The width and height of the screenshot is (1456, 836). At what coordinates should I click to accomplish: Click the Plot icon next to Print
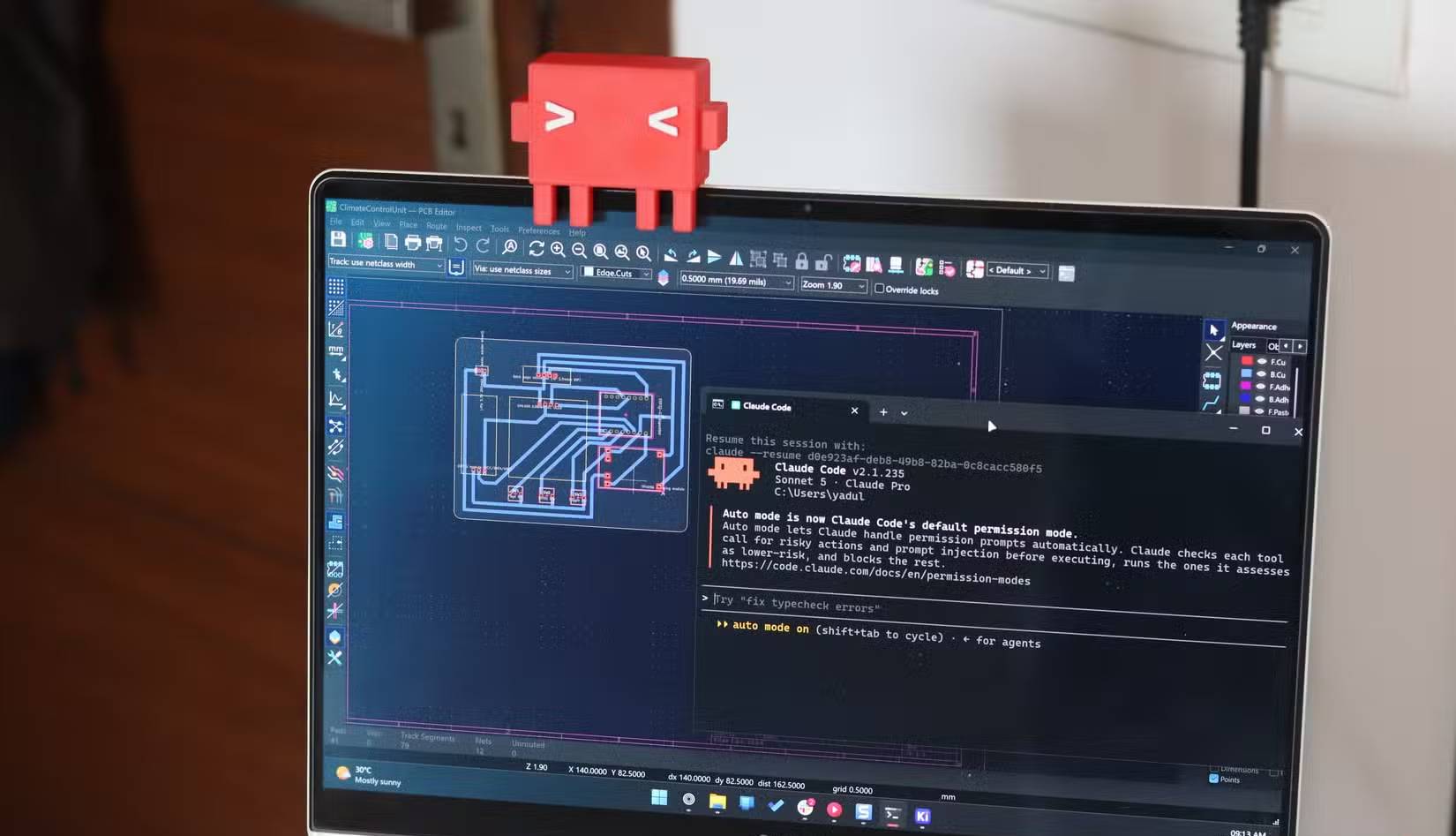click(x=434, y=244)
